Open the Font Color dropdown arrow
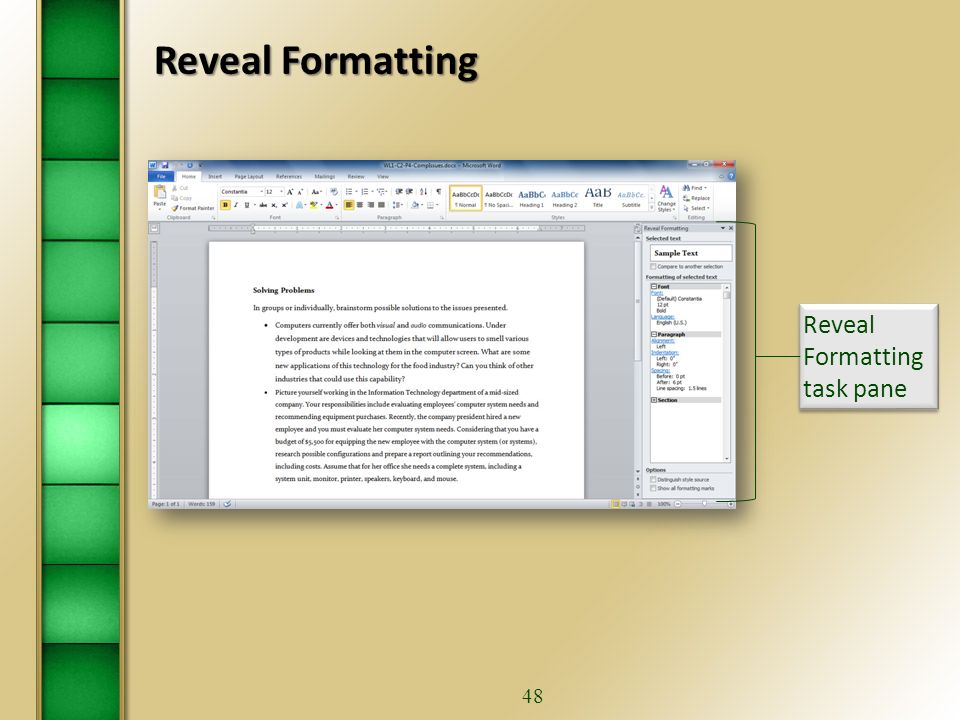Viewport: 960px width, 720px height. (336, 205)
